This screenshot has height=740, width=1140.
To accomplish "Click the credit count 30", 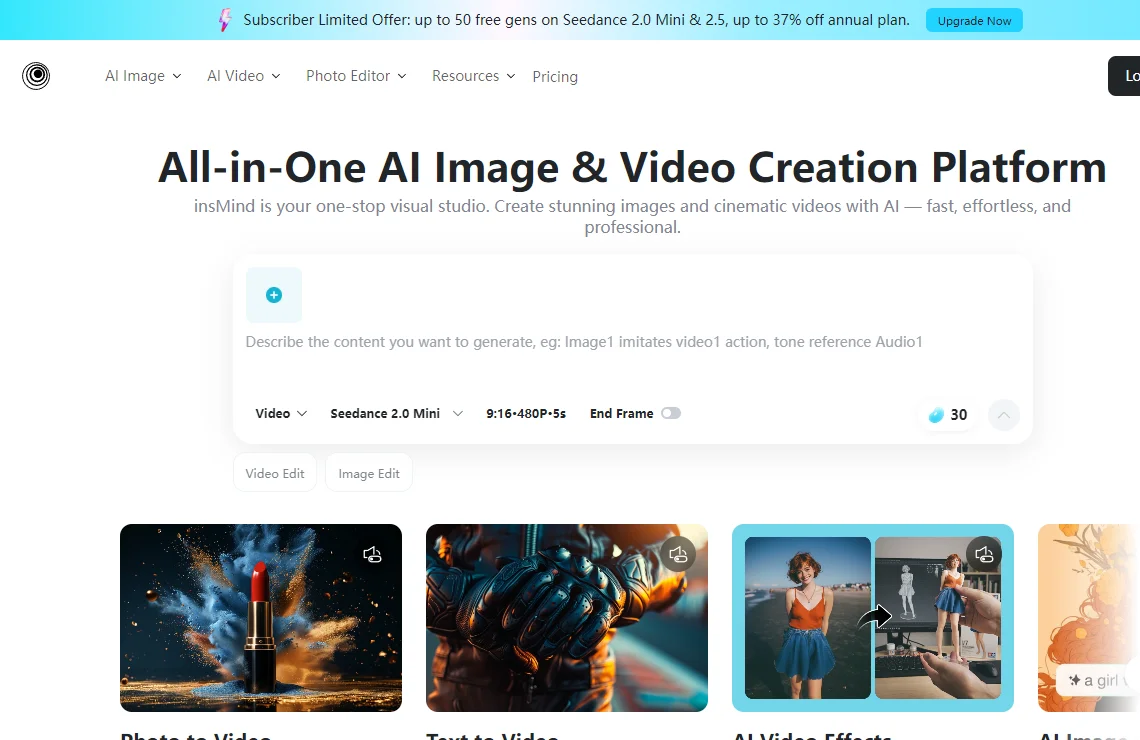I will click(959, 414).
